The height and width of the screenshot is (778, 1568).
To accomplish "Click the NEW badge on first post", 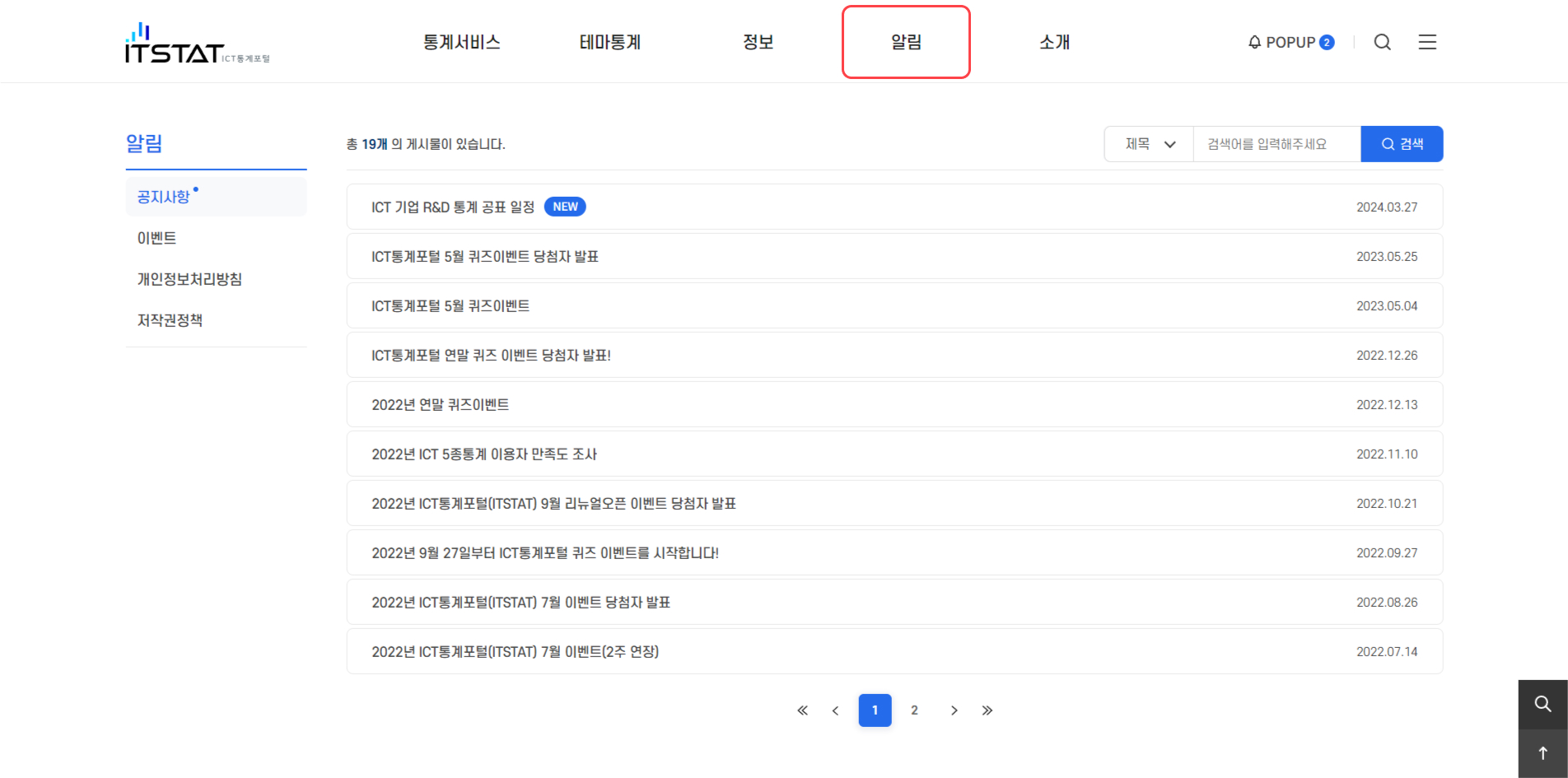I will [x=565, y=207].
